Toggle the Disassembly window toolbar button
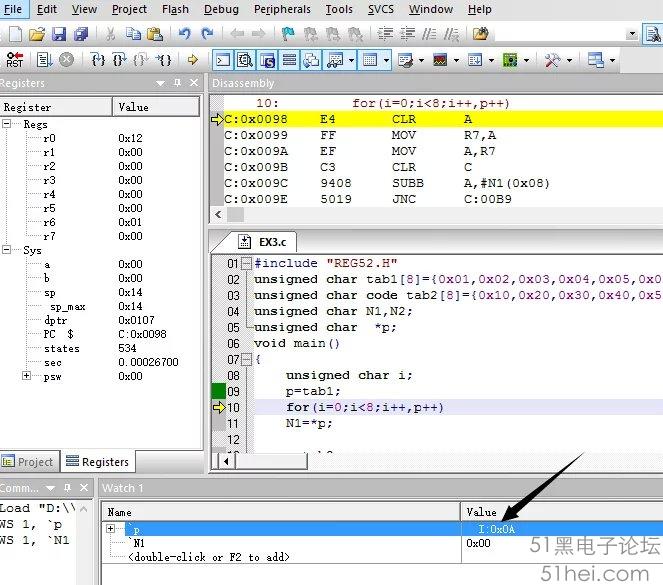This screenshot has height=585, width=663. (x=245, y=60)
